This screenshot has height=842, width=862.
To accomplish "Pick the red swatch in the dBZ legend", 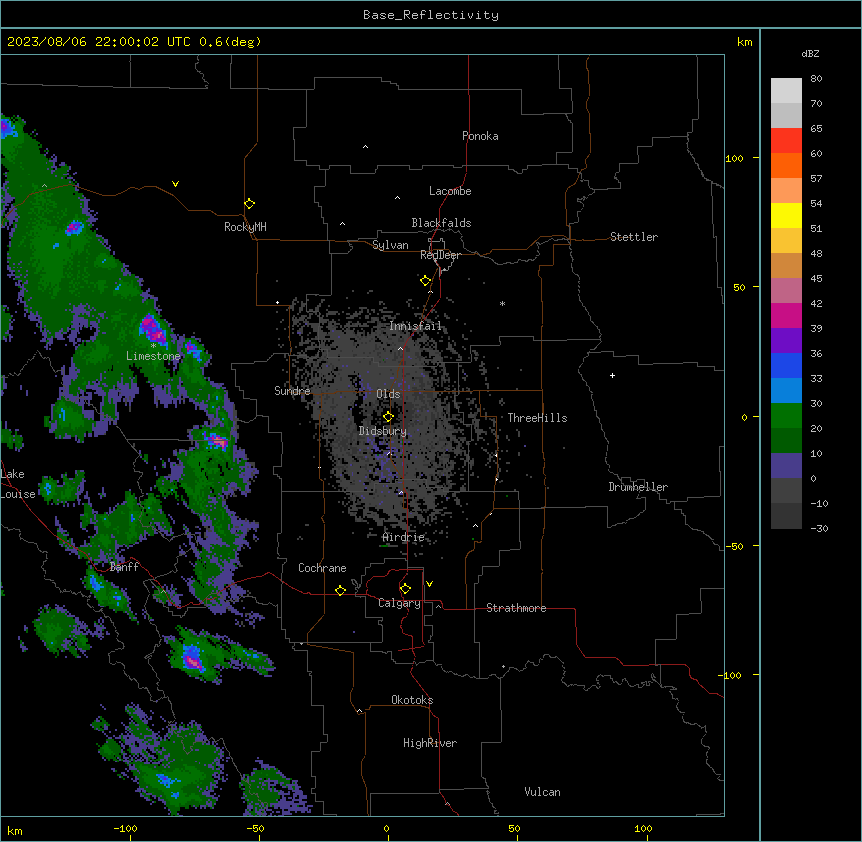I will pos(786,141).
